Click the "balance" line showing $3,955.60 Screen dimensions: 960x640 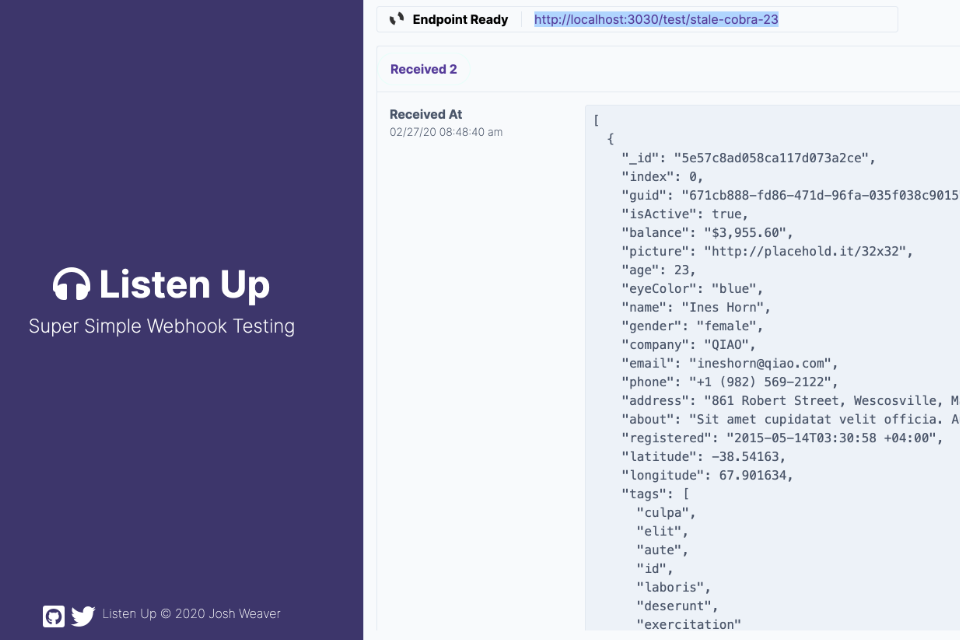(x=706, y=233)
